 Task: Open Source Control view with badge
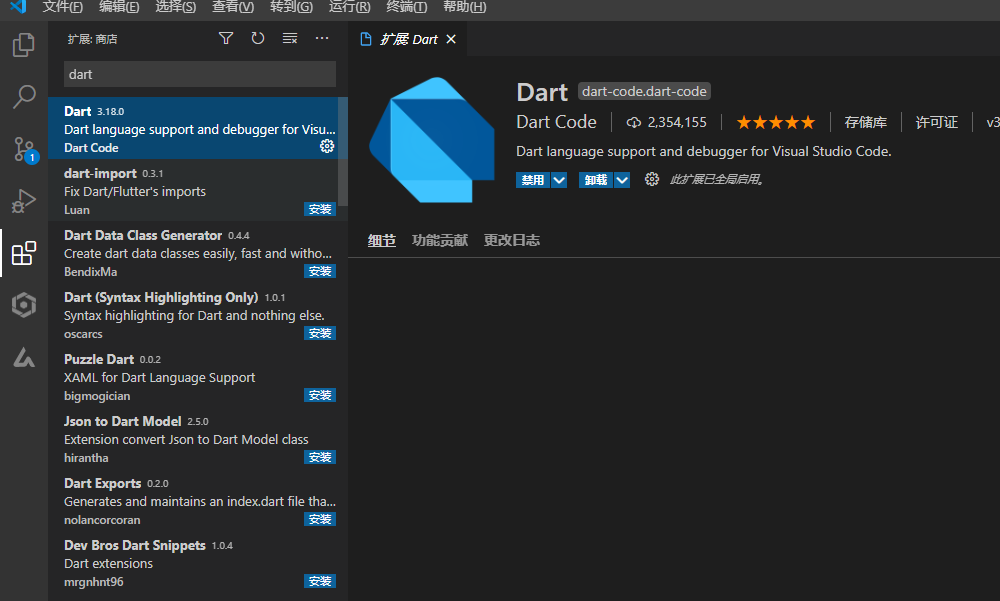24,149
